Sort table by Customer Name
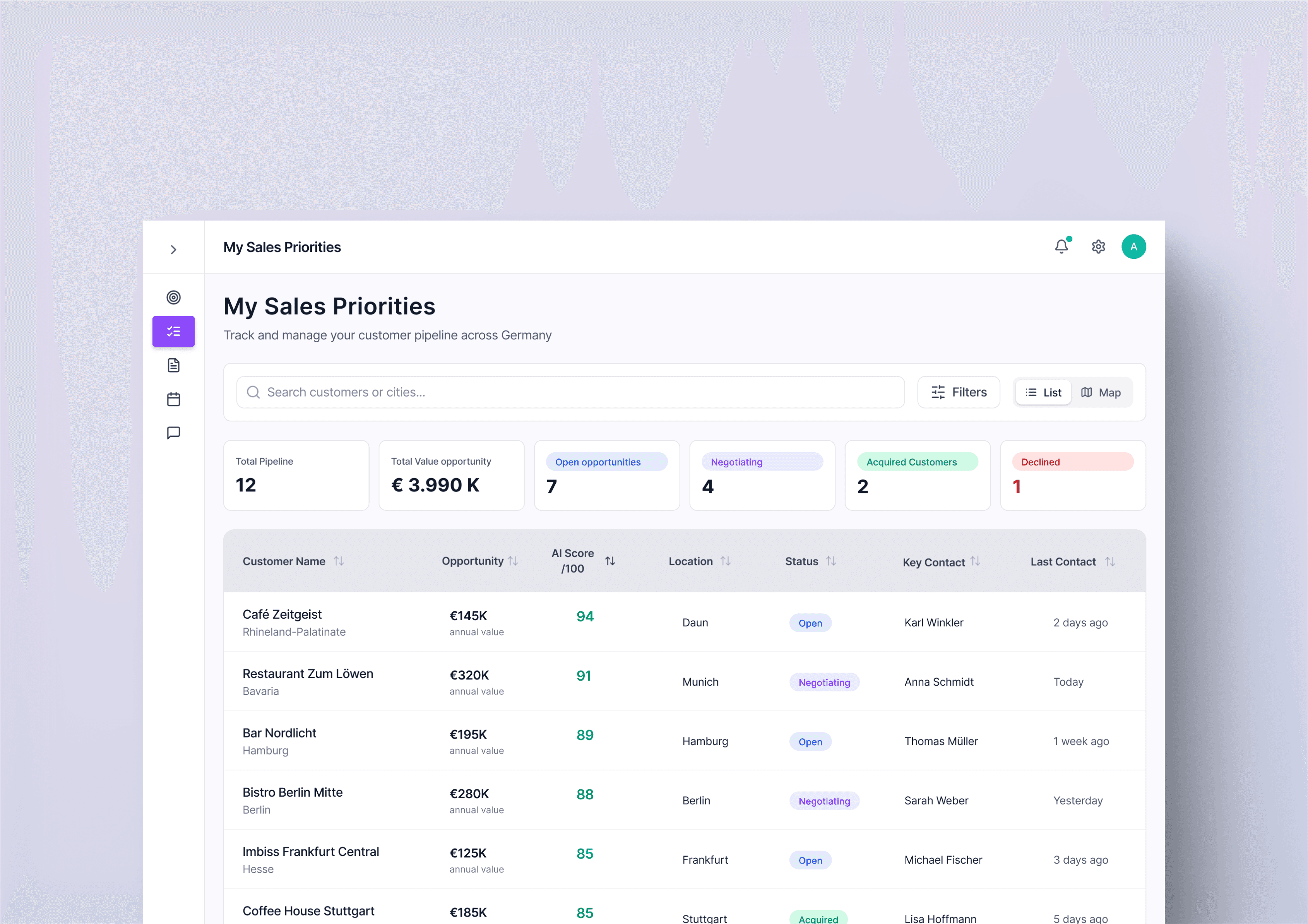The image size is (1308, 924). click(339, 561)
